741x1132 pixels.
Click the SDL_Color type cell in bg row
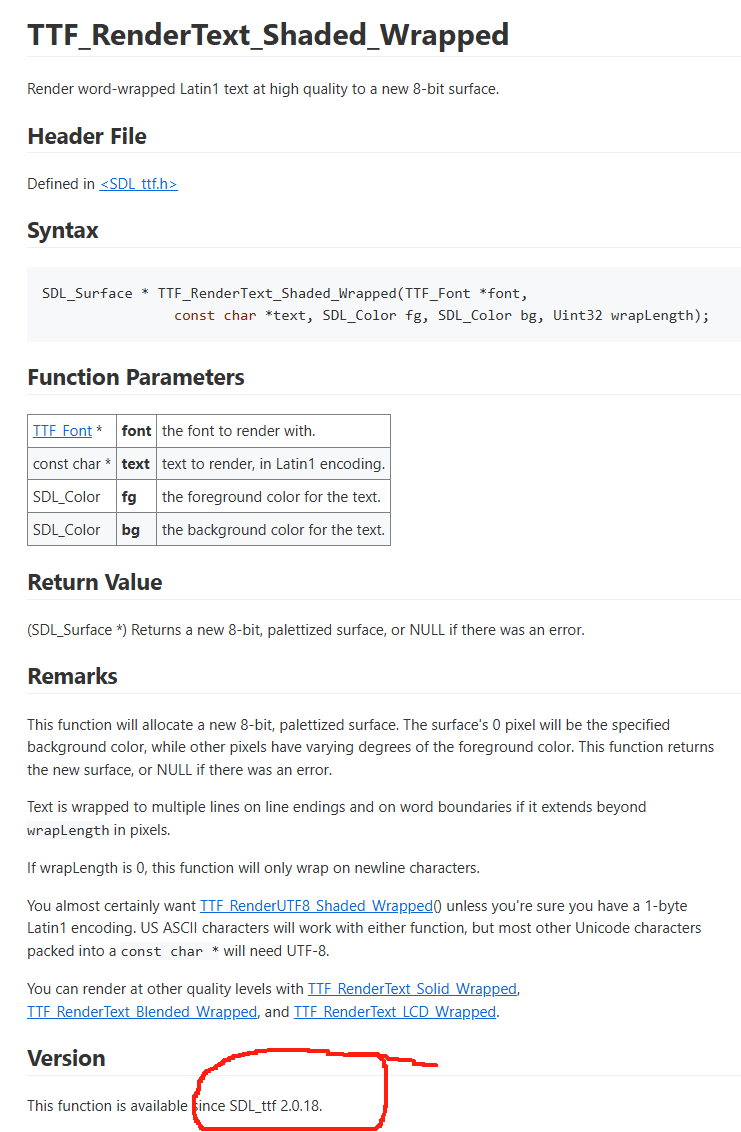point(72,530)
